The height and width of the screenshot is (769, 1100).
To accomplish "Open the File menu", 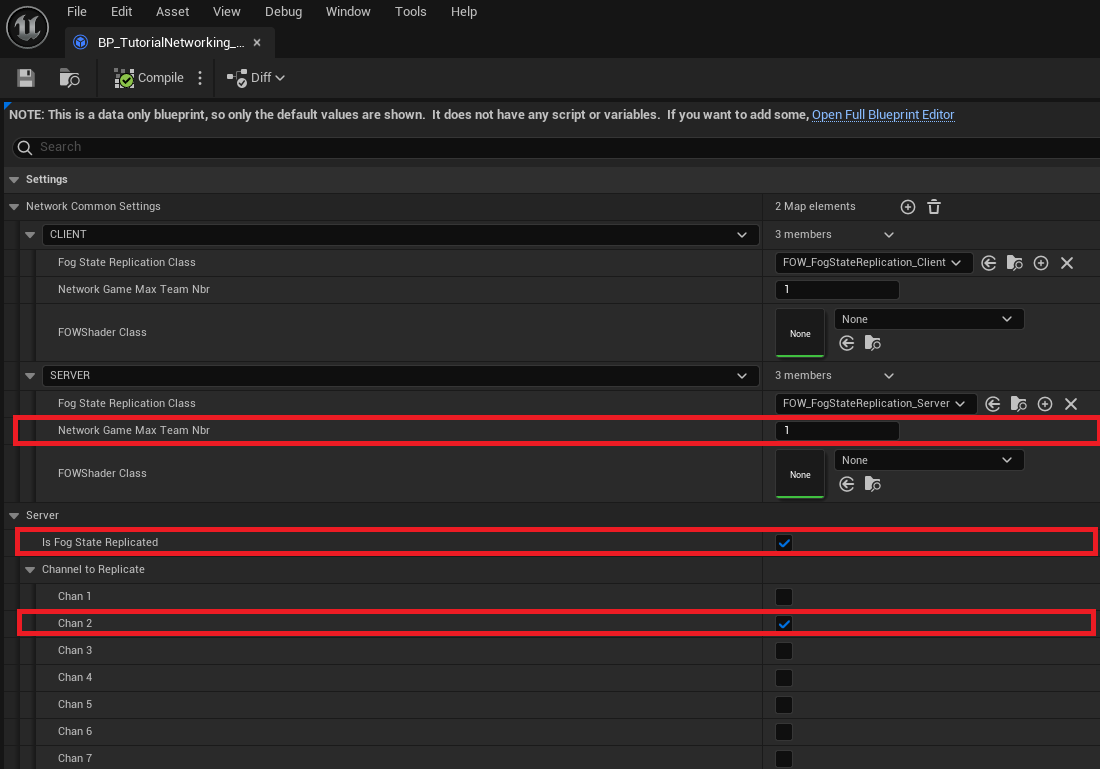I will 76,12.
